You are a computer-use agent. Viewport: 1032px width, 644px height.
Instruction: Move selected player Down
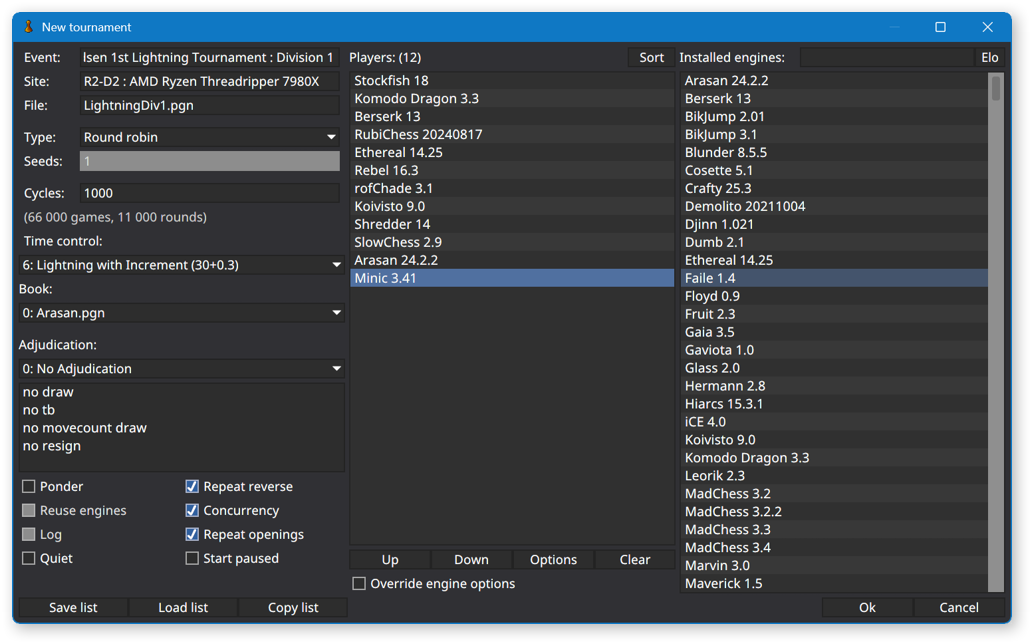pyautogui.click(x=471, y=560)
